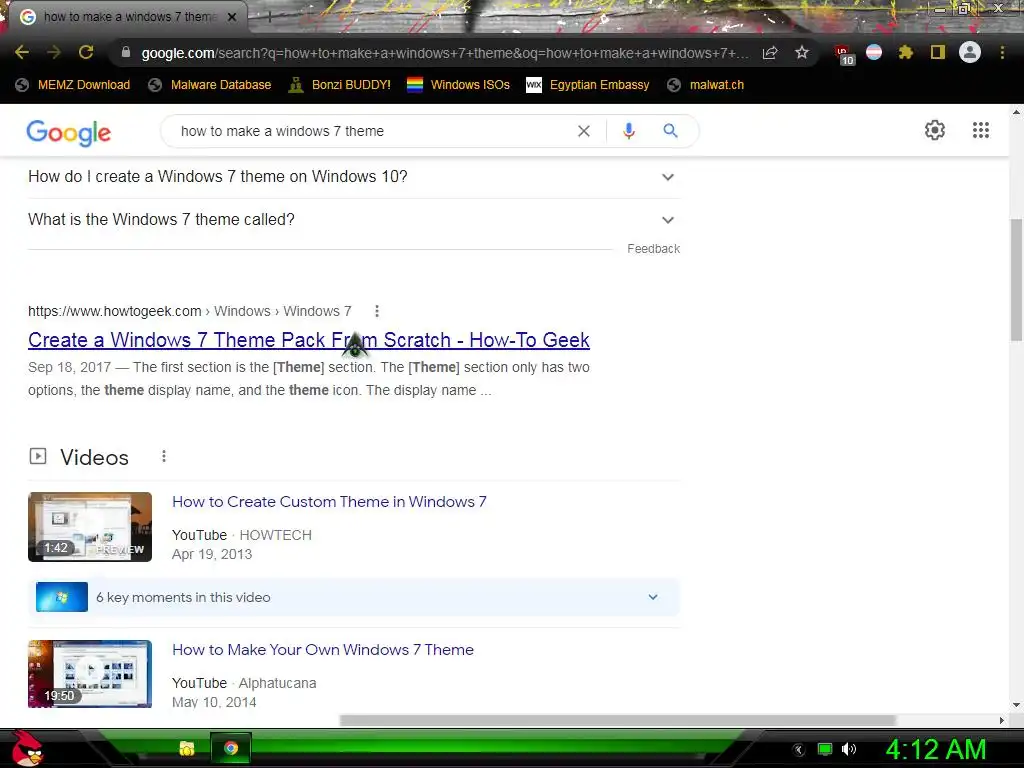1024x768 pixels.
Task: Start voice search with the microphone
Action: click(629, 131)
